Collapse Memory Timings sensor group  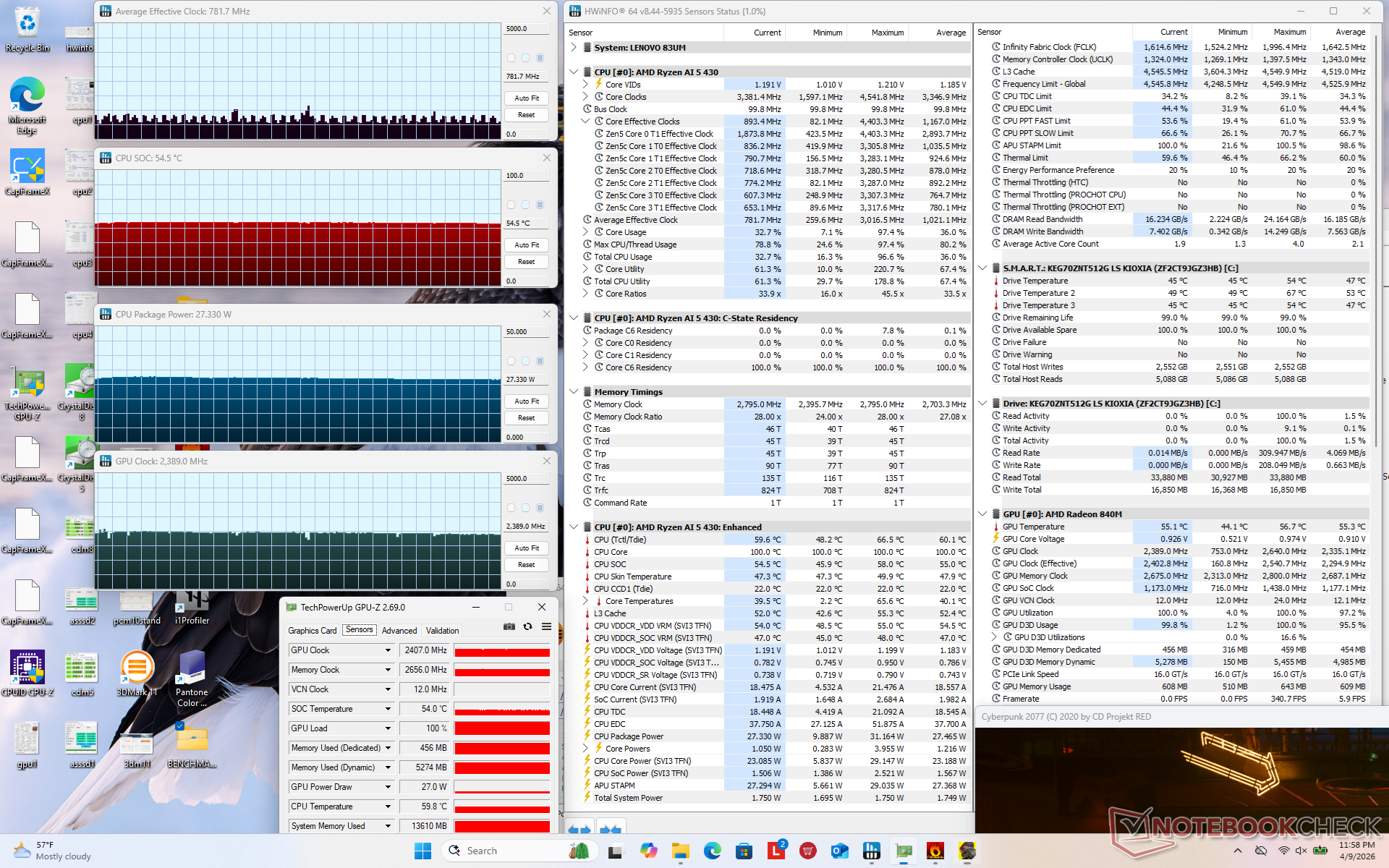pos(574,392)
